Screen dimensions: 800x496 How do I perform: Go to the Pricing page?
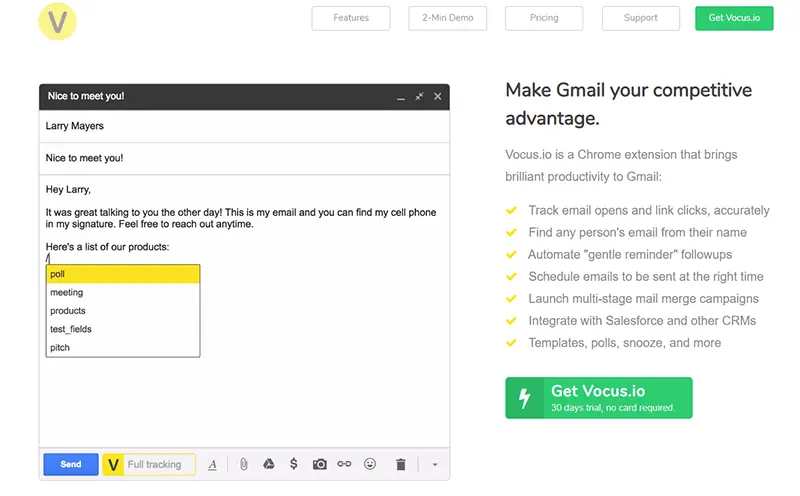tap(544, 18)
